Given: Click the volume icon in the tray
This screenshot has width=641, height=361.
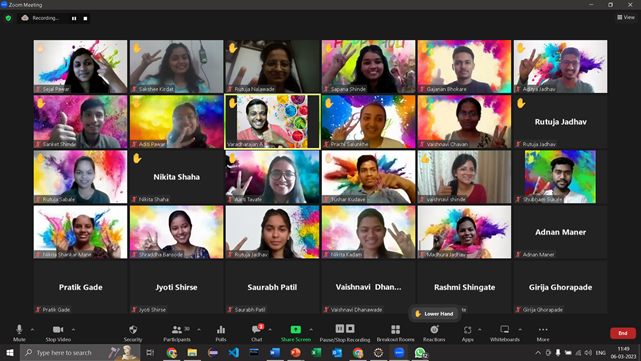Looking at the screenshot, I should pos(588,352).
